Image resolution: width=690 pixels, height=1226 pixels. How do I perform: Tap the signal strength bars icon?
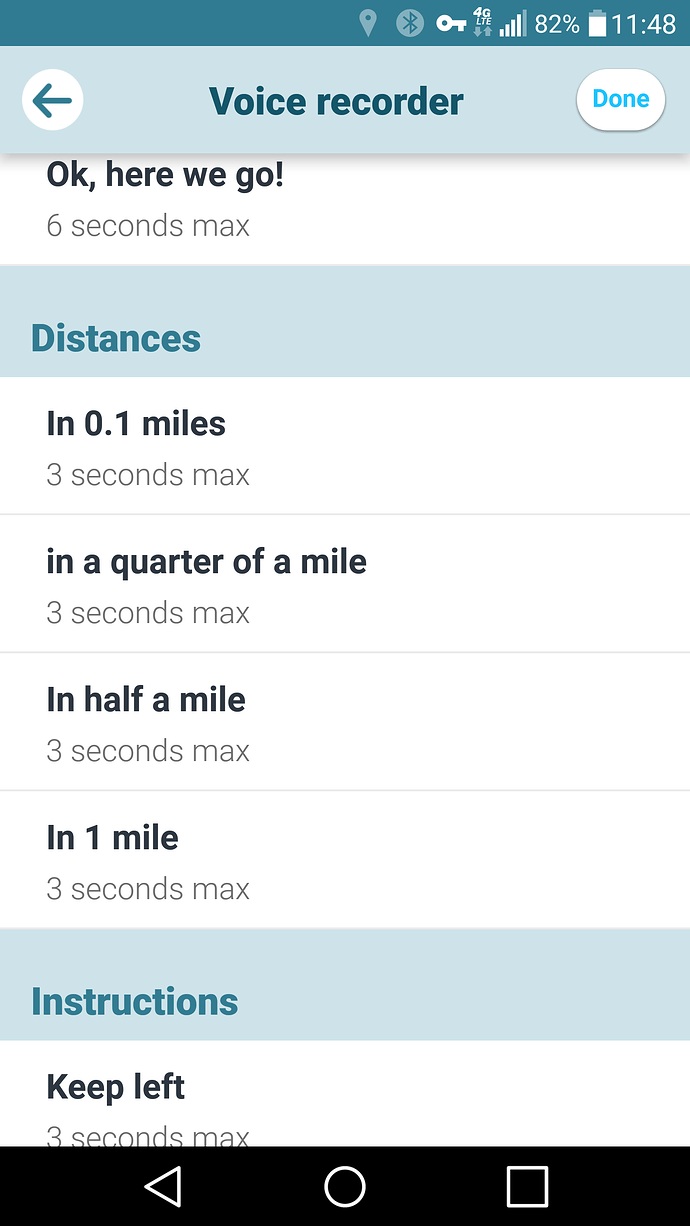click(513, 23)
